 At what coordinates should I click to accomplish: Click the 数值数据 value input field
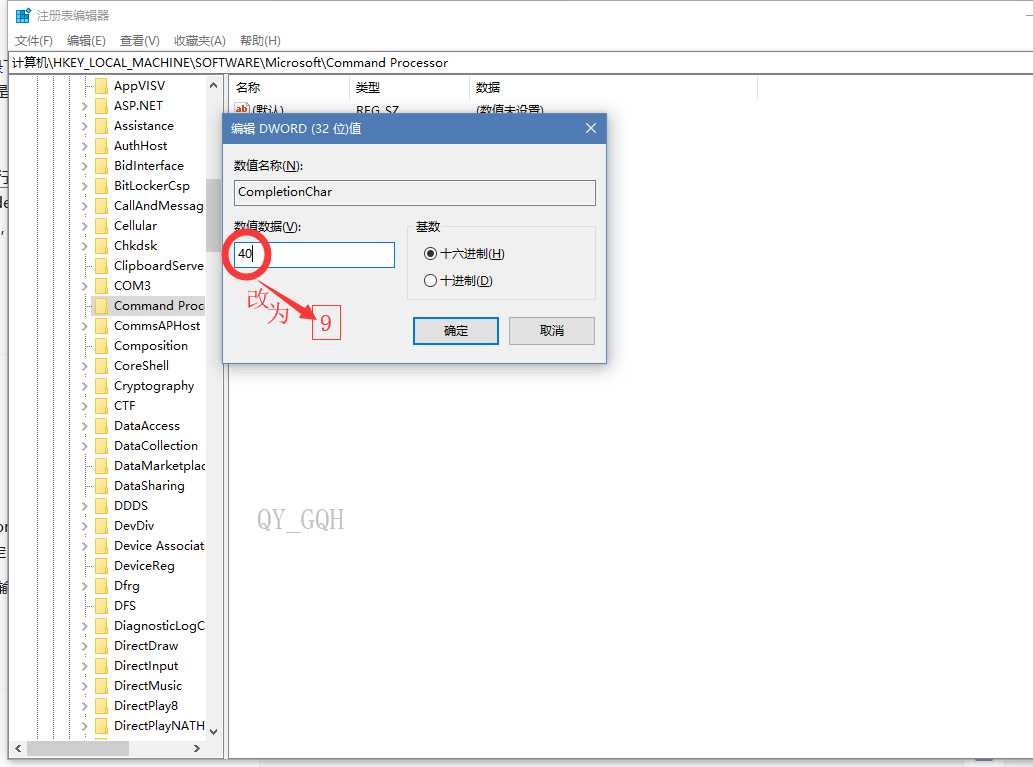pyautogui.click(x=314, y=254)
